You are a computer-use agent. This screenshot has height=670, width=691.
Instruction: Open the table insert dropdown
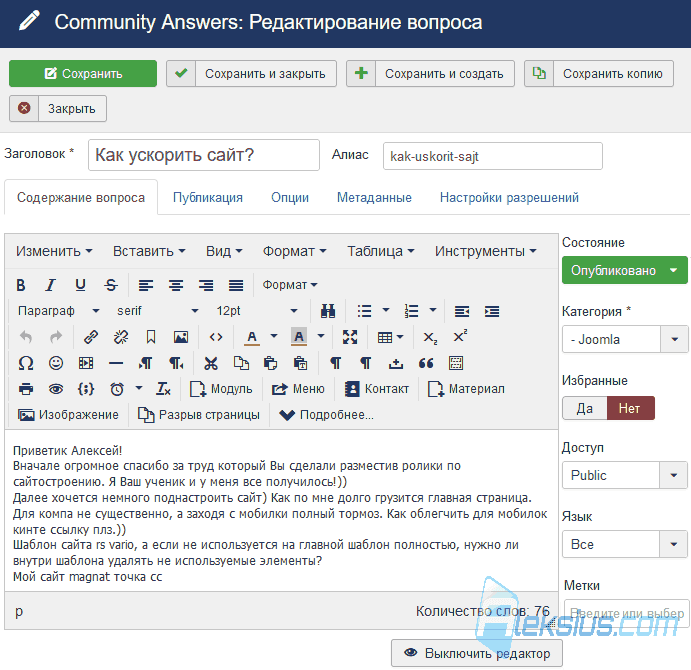(x=390, y=337)
